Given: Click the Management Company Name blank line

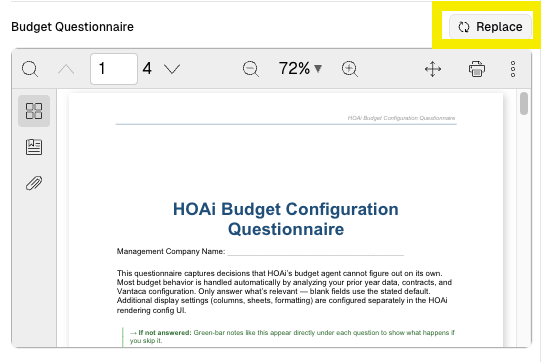Looking at the screenshot, I should [315, 253].
